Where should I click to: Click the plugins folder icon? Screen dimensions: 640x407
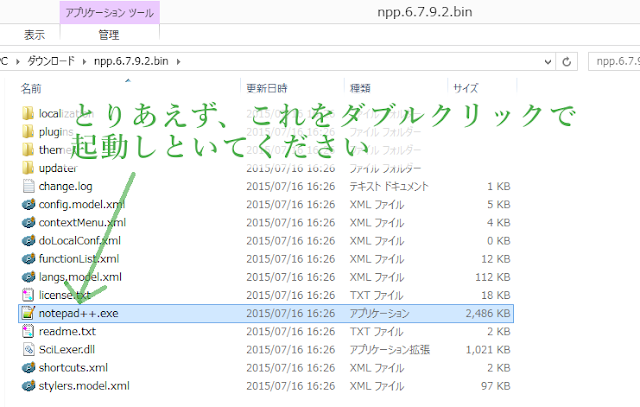[28, 131]
